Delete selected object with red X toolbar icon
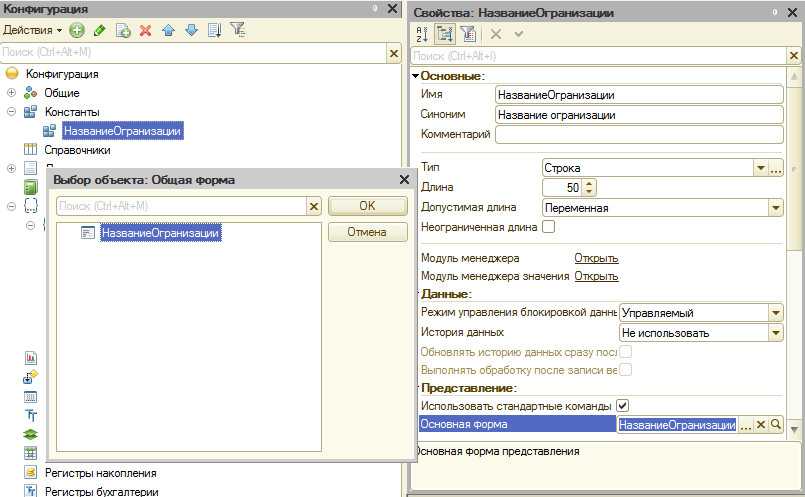This screenshot has height=497, width=805. tap(146, 31)
